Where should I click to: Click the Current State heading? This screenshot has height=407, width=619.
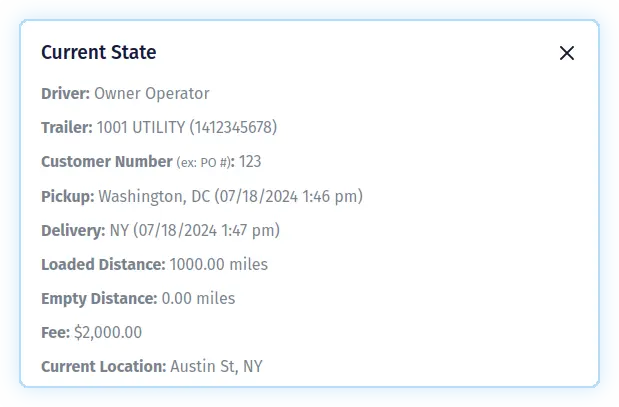point(98,52)
